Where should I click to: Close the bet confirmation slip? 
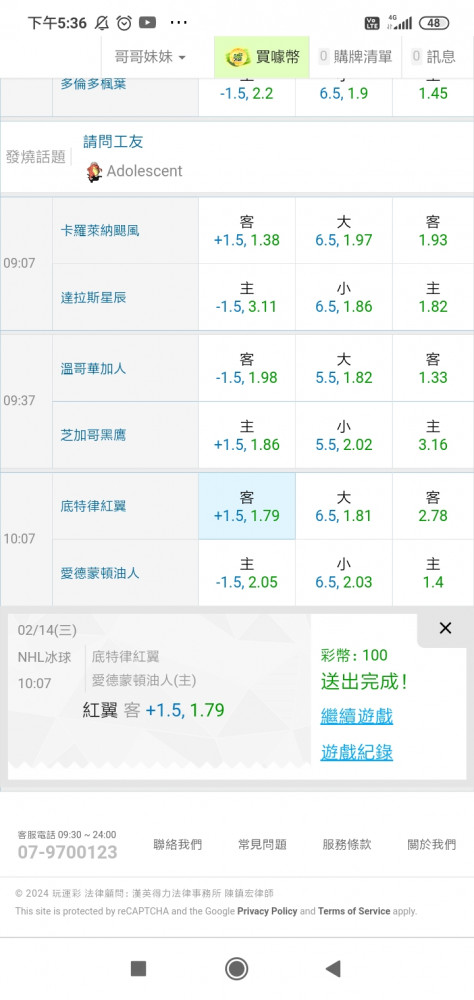[x=445, y=628]
